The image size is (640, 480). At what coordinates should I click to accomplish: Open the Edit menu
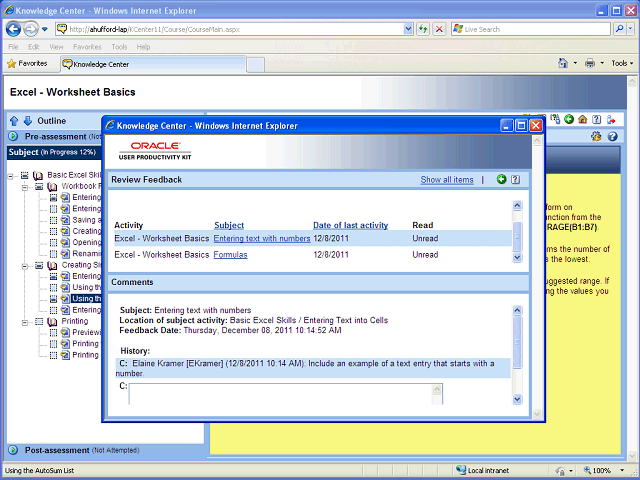click(33, 47)
